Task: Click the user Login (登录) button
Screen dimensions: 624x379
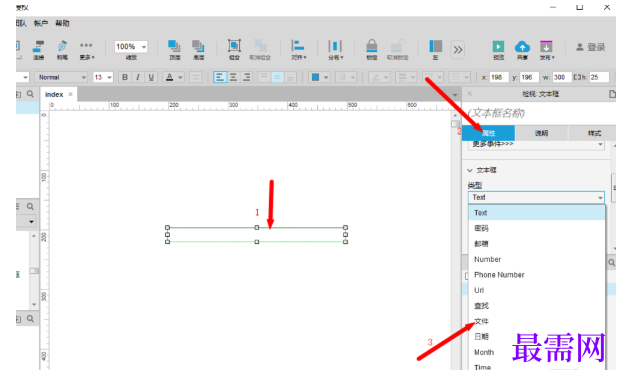Action: 591,47
